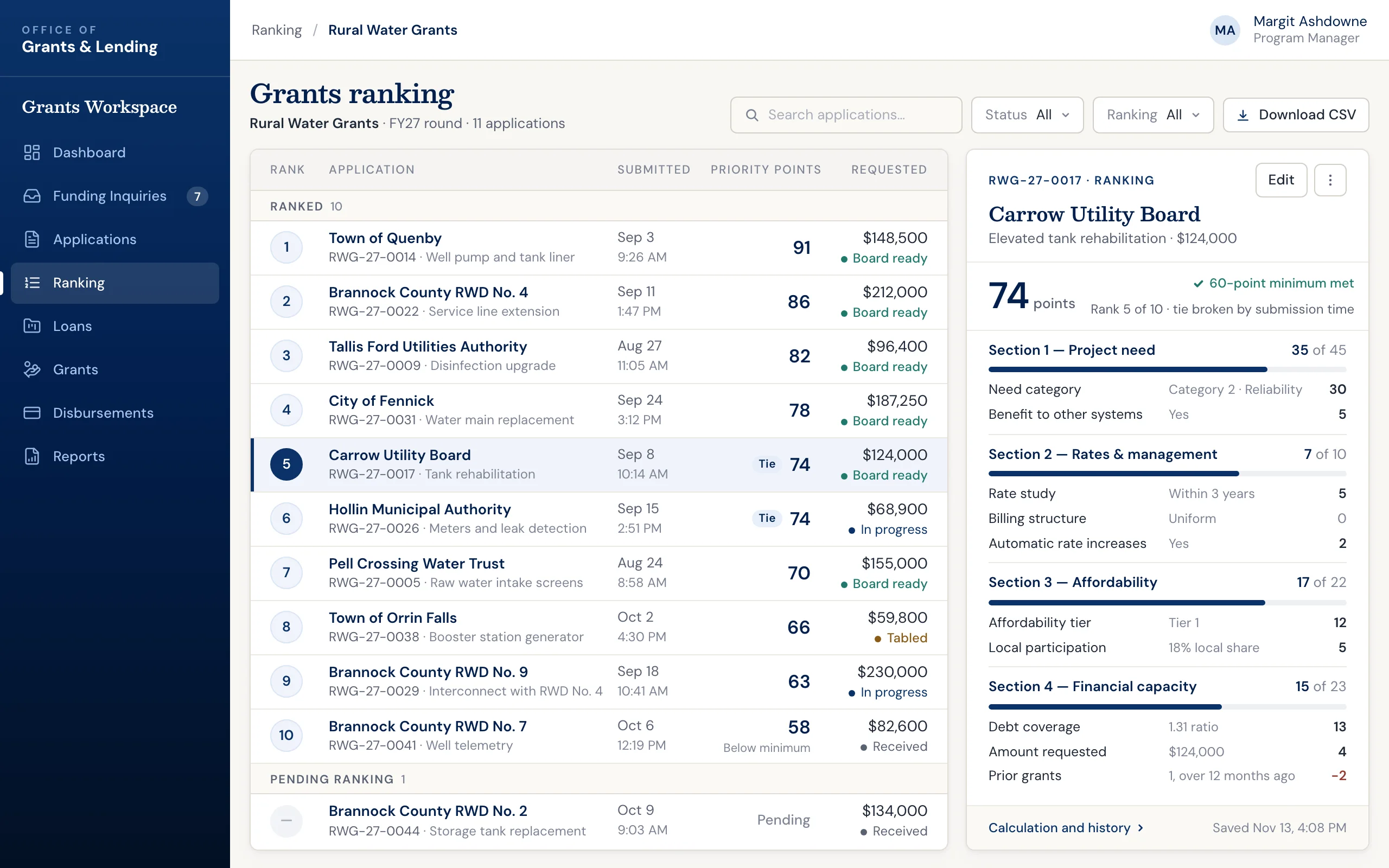Click Download CSV button
1389x868 pixels.
pyautogui.click(x=1296, y=115)
